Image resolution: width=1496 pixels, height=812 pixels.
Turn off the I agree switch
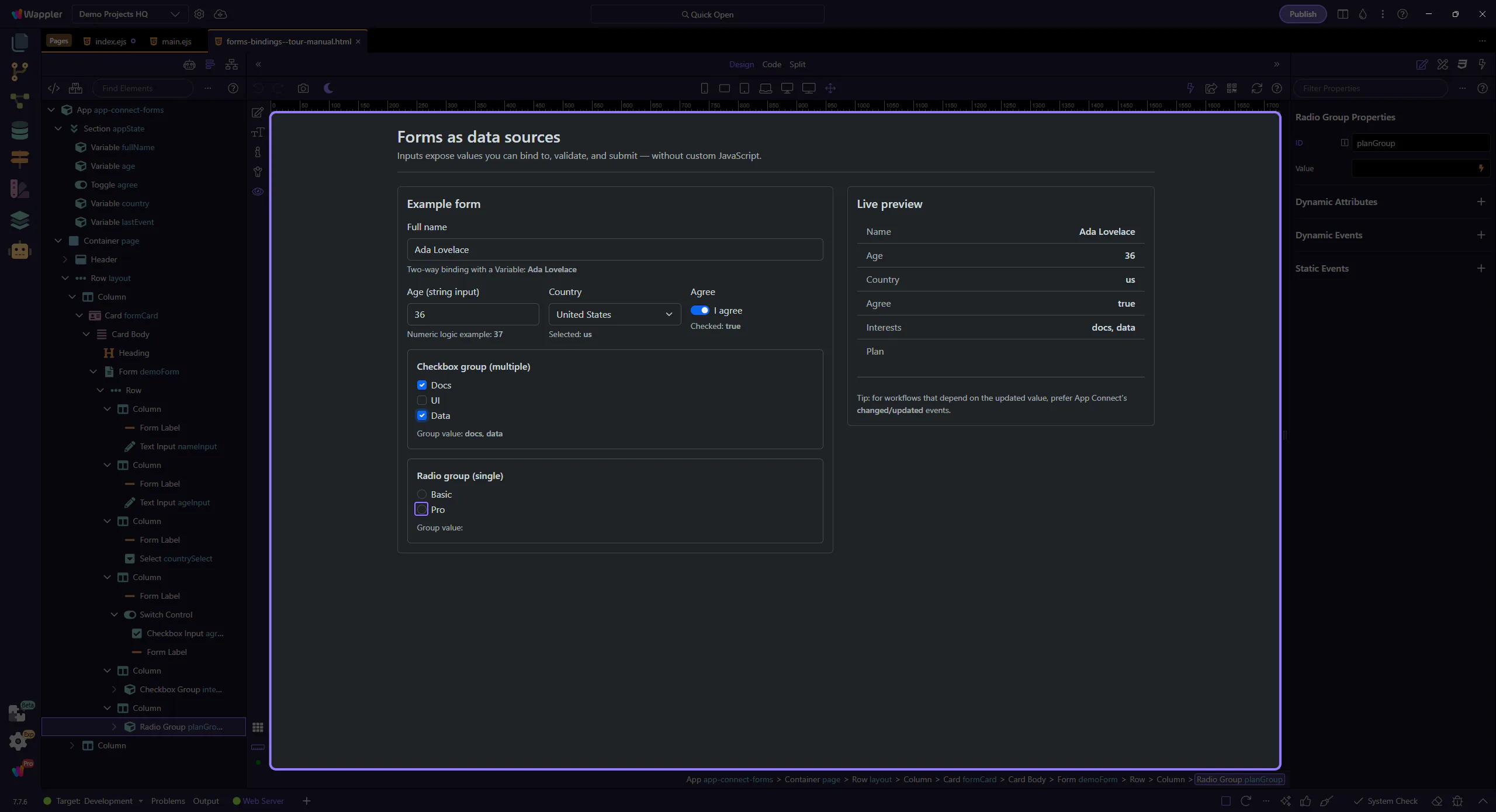(699, 310)
